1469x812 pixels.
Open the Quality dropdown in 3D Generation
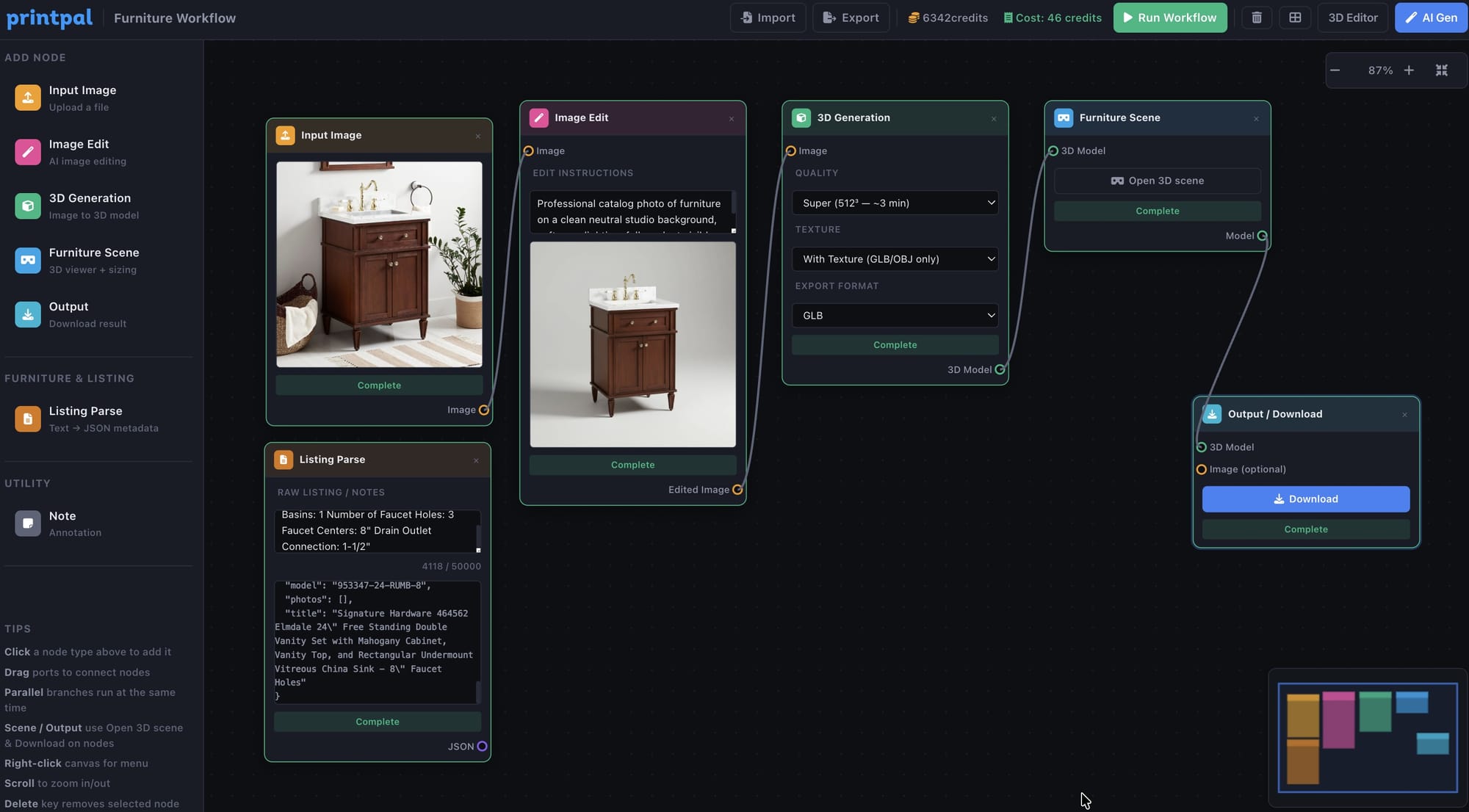point(895,203)
